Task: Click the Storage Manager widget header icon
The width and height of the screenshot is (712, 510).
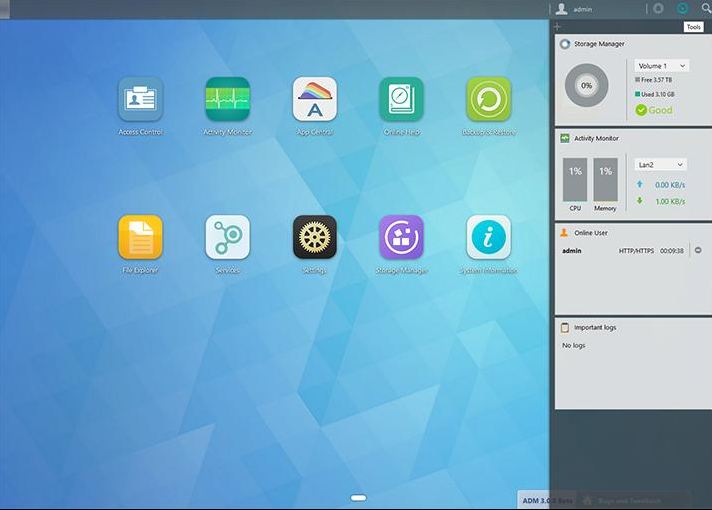Action: (x=565, y=44)
